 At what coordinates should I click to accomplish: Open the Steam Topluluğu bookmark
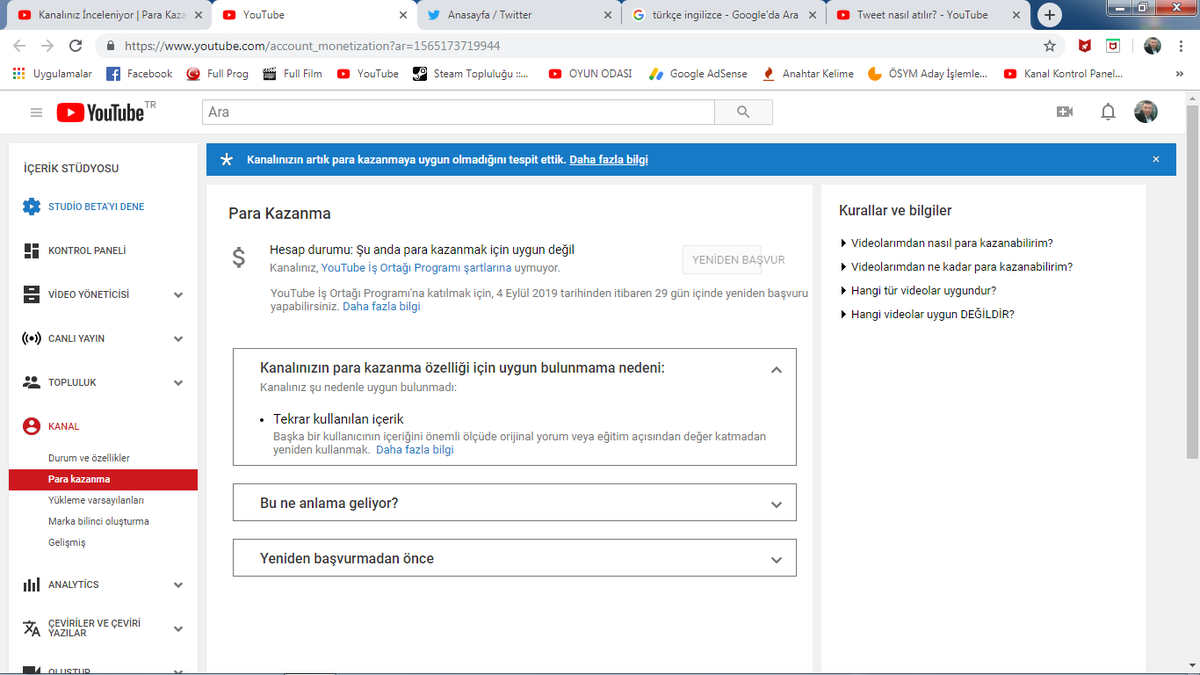tap(471, 73)
